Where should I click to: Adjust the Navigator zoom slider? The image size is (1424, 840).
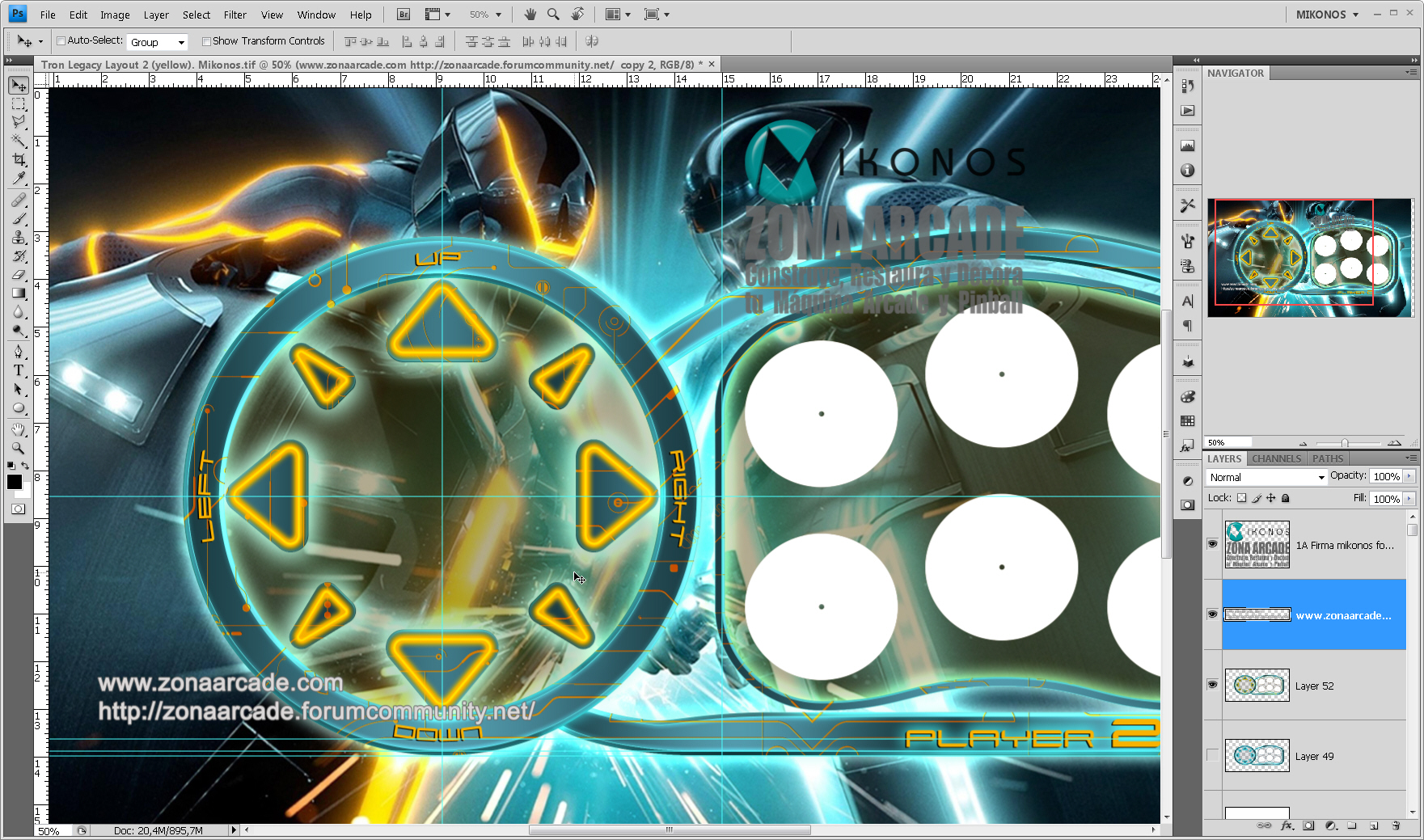click(x=1345, y=443)
